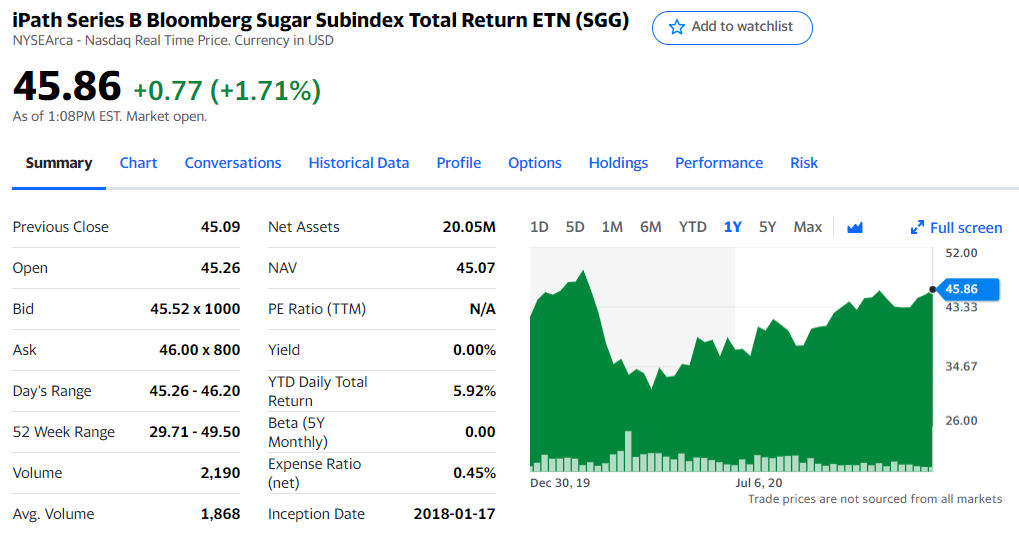This screenshot has width=1019, height=535.
Task: View the Performance tab
Action: tap(718, 163)
